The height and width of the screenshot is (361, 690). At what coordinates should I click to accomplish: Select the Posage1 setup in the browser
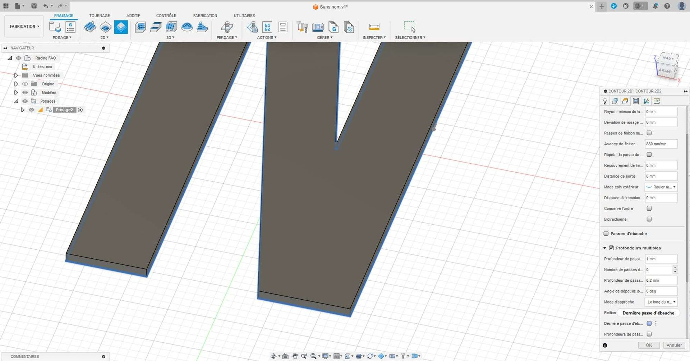(x=64, y=110)
